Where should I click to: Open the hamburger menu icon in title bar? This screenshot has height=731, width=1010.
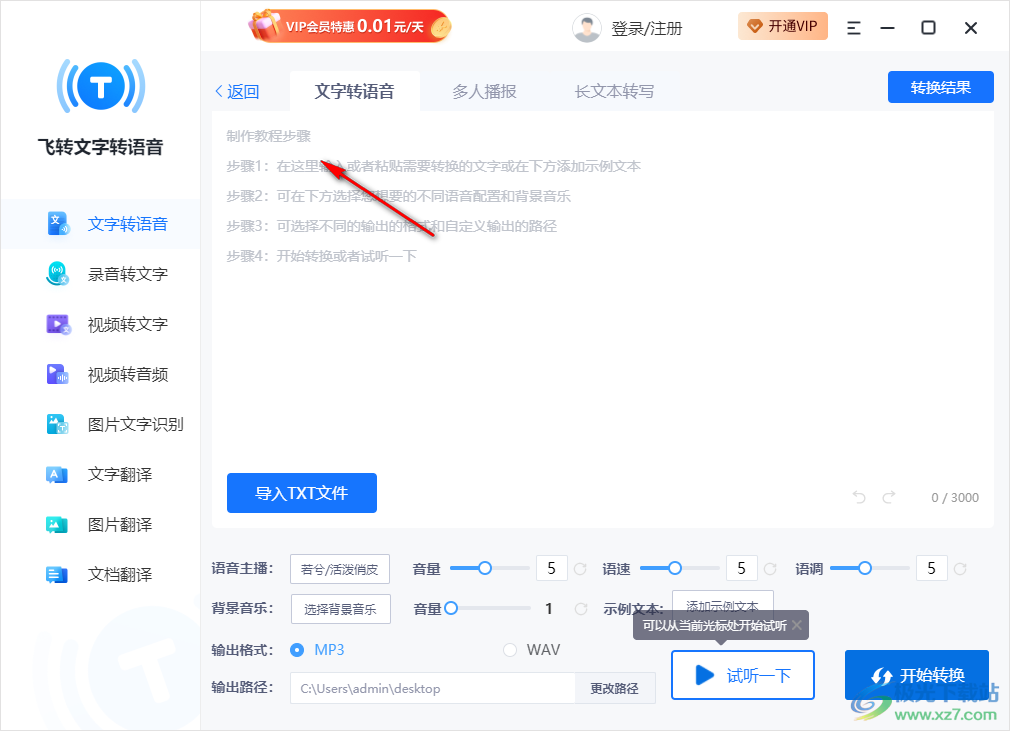853,28
